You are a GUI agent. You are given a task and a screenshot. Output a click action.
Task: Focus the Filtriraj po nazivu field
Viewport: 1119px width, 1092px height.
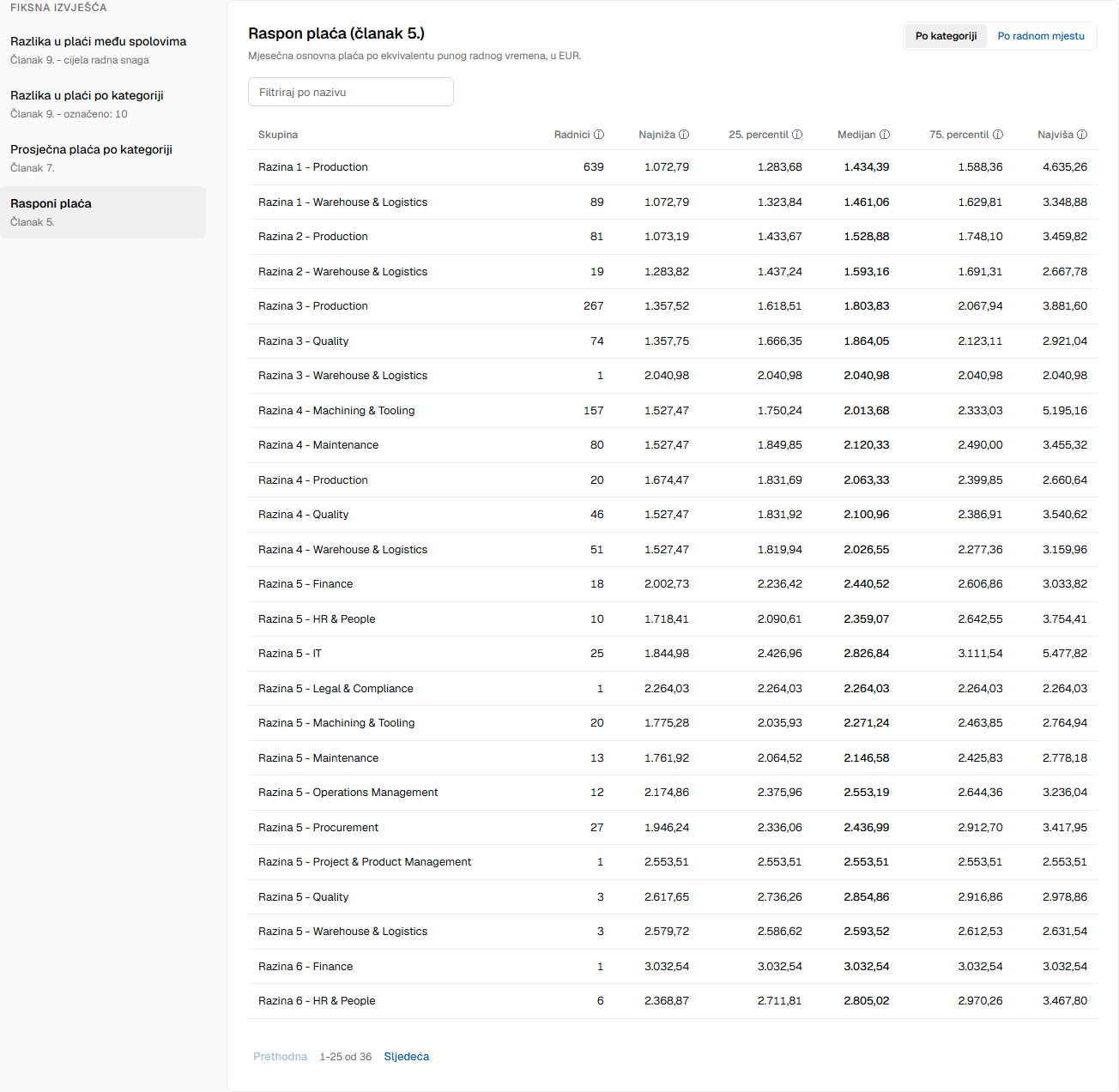(351, 92)
